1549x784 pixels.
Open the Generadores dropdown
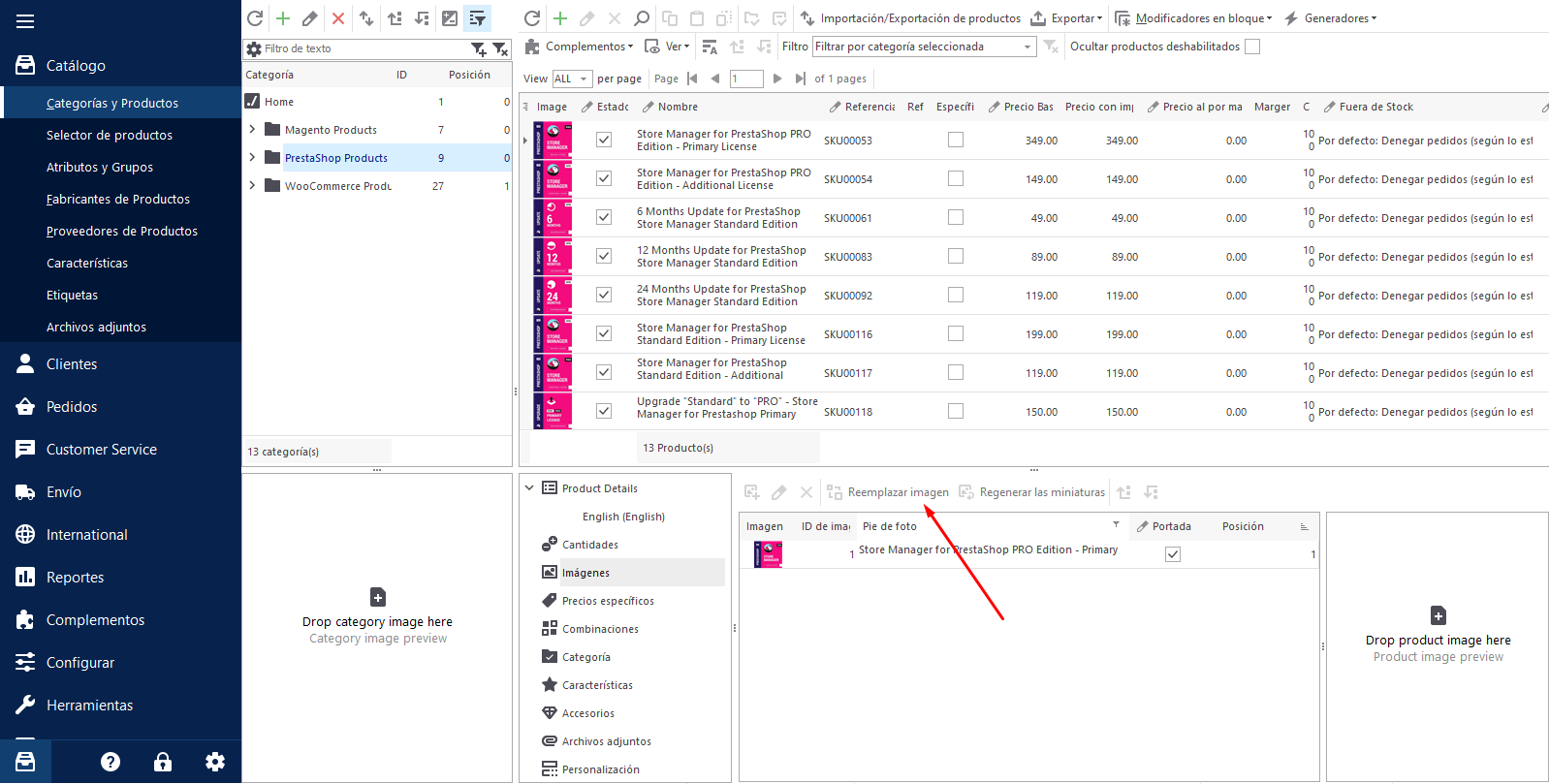[x=1330, y=18]
